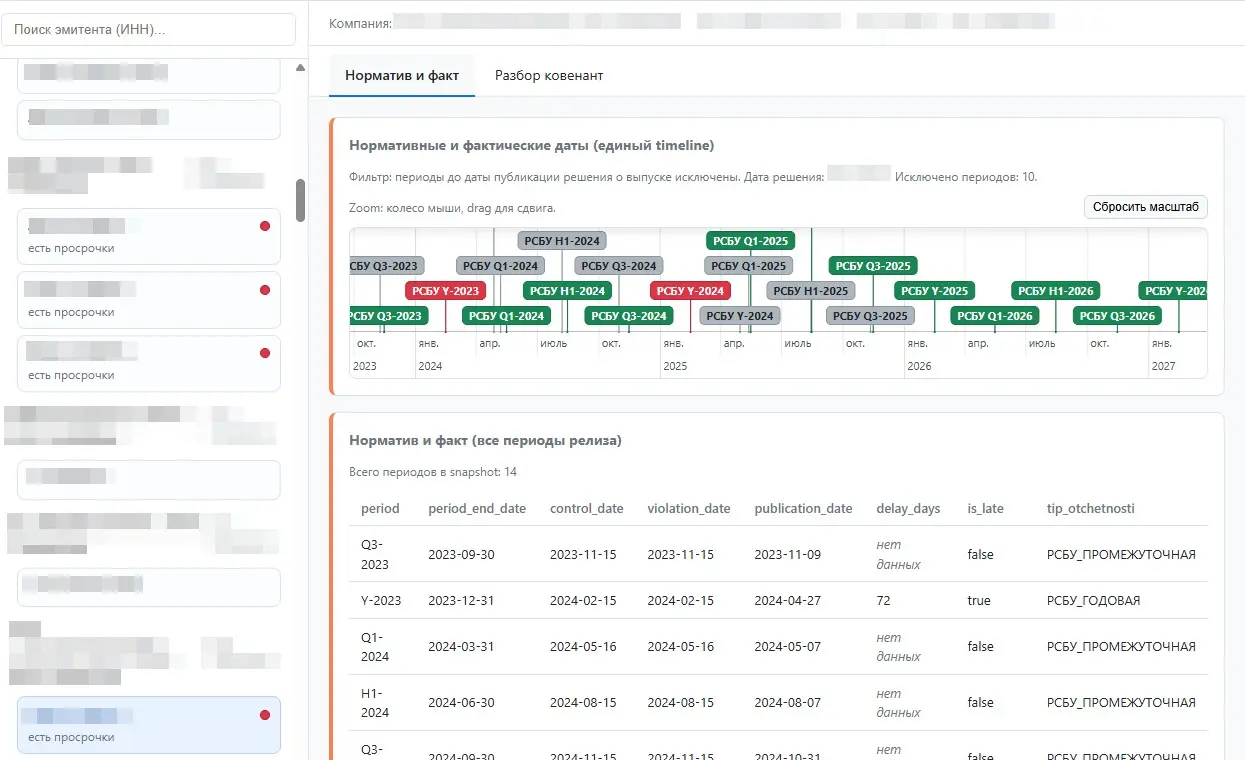
Task: Click period end date 2024-06-30
Action: 463,703
